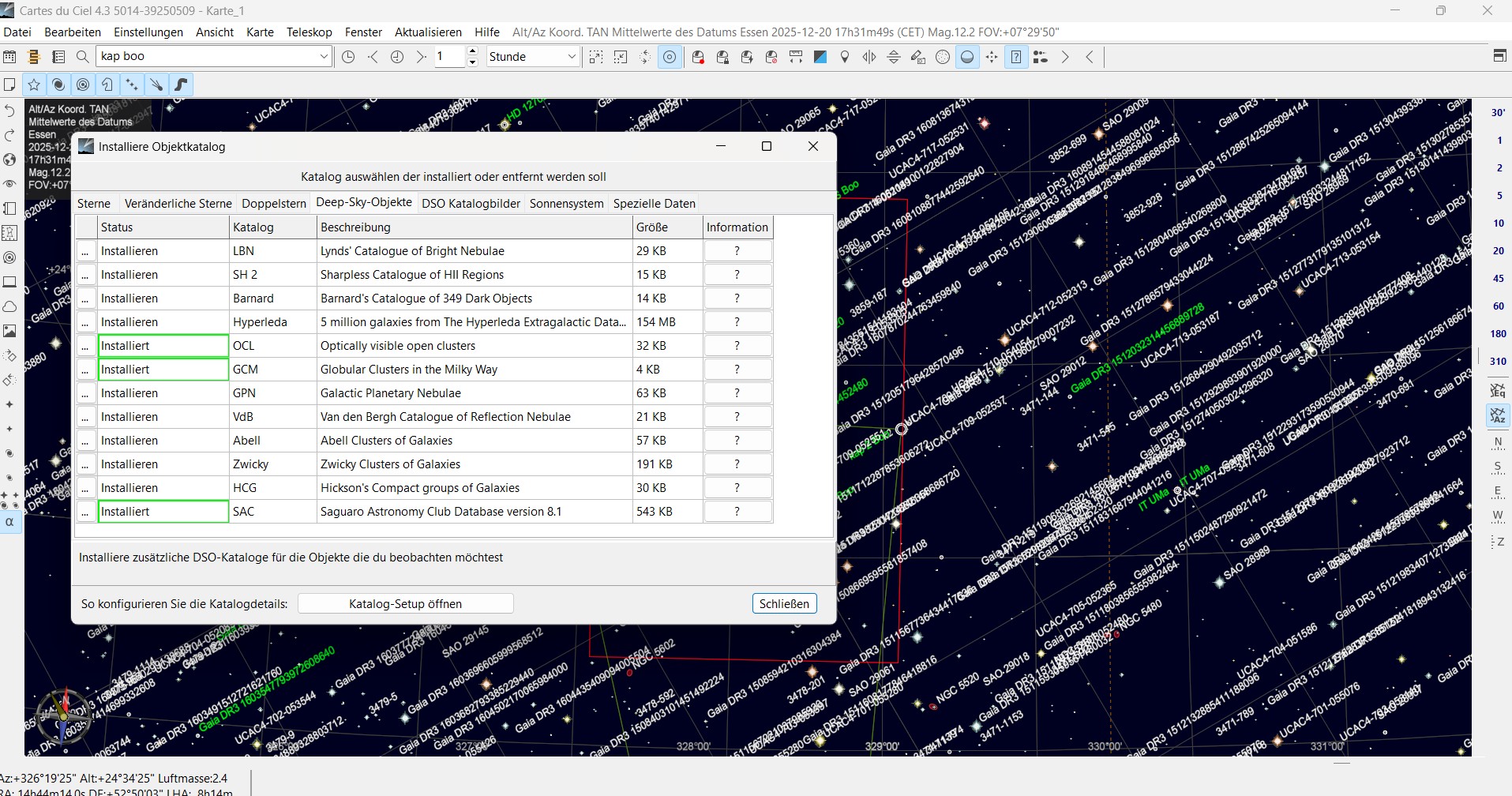Click the zoom-out shrink icon

pos(621,57)
